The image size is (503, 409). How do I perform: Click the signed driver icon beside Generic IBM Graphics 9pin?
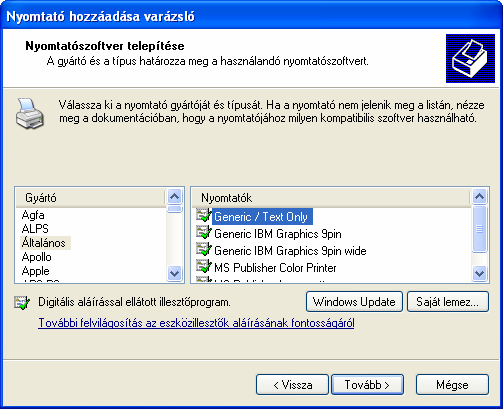(x=204, y=232)
